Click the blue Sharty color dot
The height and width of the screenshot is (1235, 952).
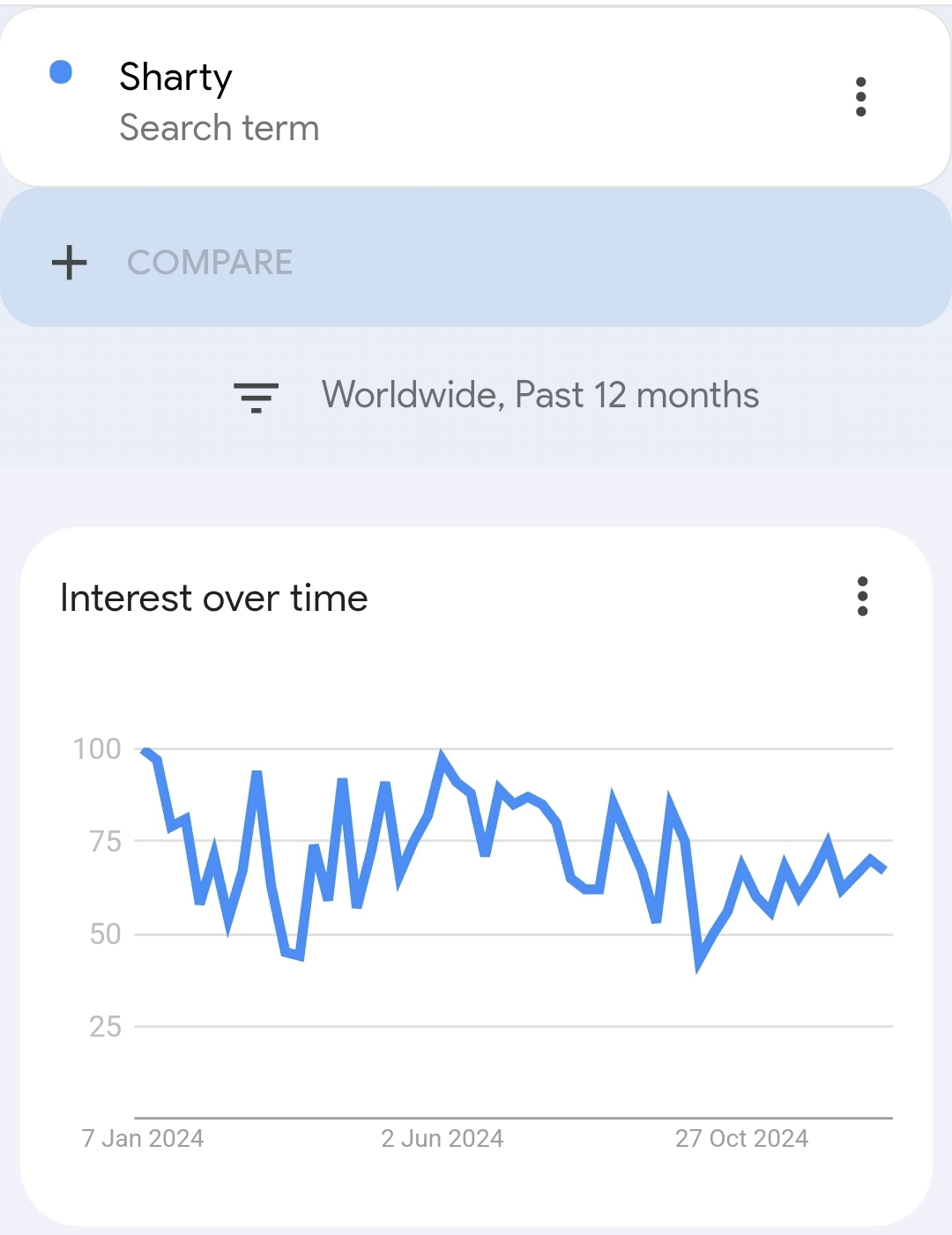point(61,72)
